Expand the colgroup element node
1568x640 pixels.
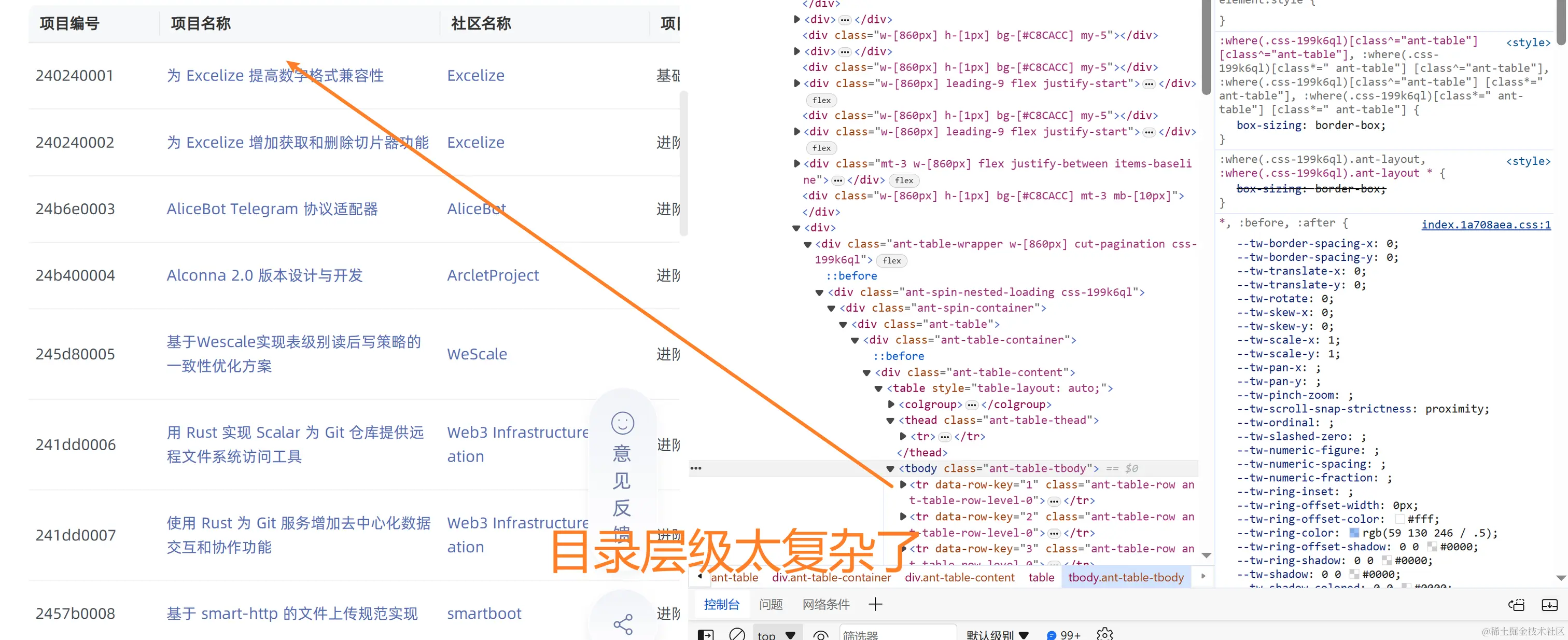coord(891,405)
